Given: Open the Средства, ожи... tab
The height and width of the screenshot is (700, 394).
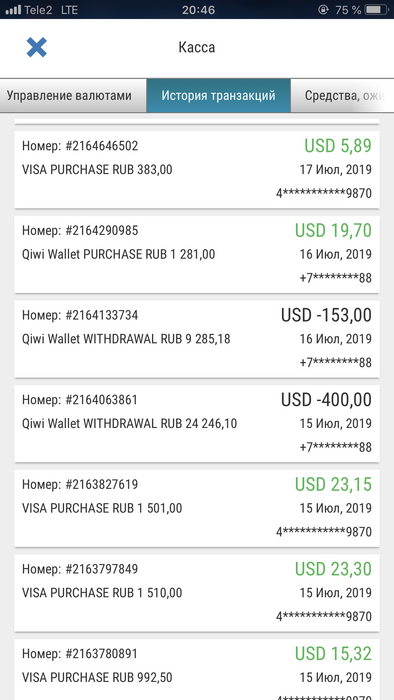Looking at the screenshot, I should [x=342, y=96].
